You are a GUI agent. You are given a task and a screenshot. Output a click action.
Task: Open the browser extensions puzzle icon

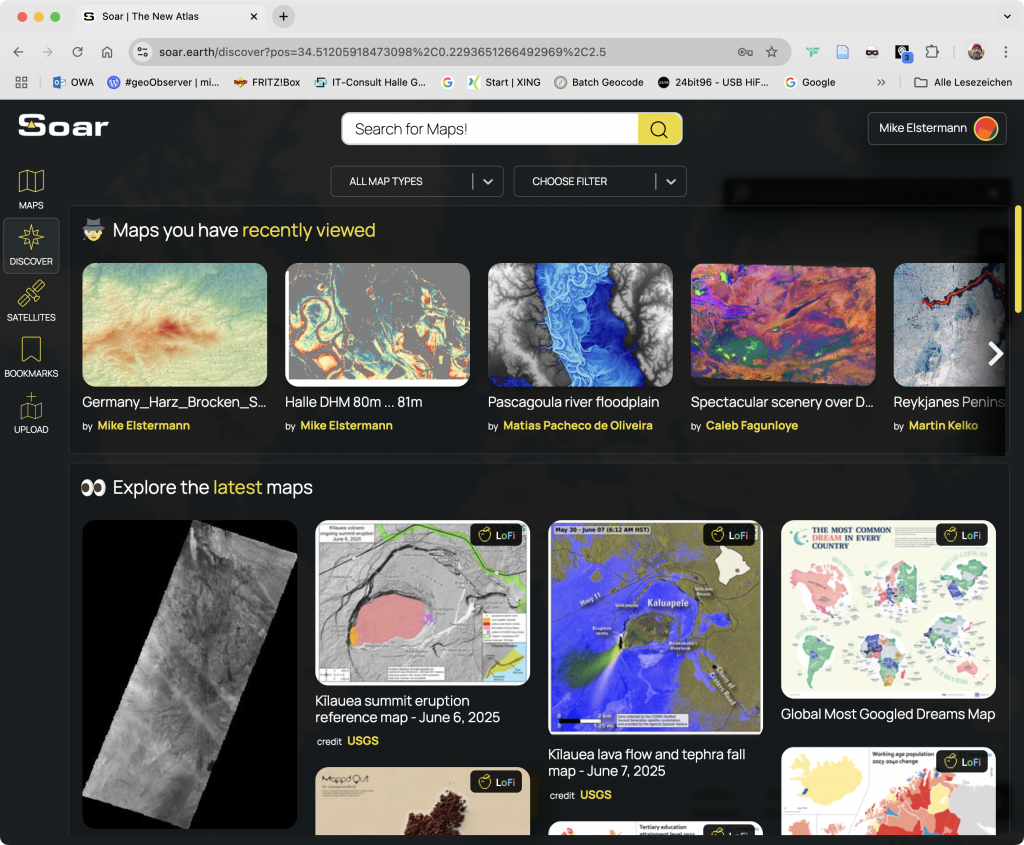pyautogui.click(x=932, y=52)
